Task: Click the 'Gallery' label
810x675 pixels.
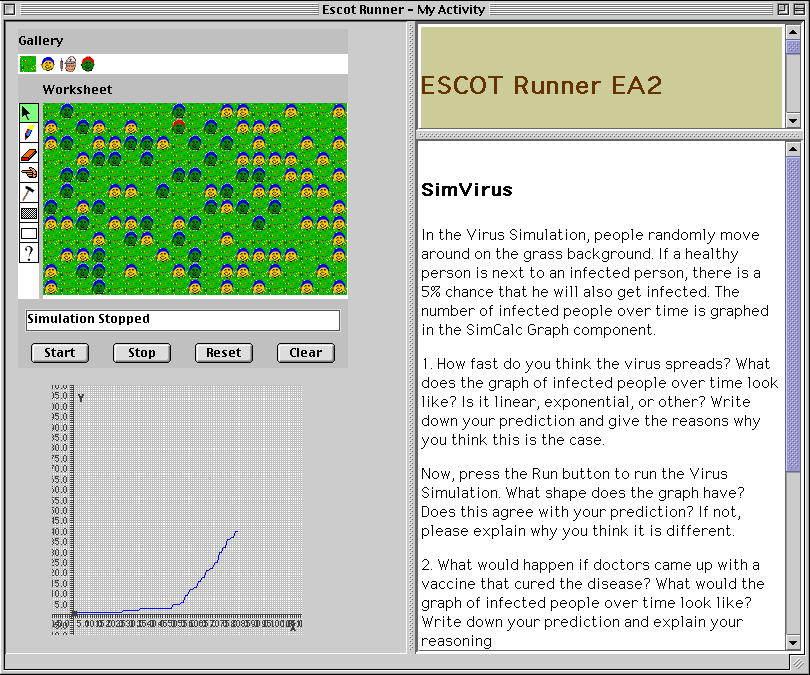Action: [41, 41]
